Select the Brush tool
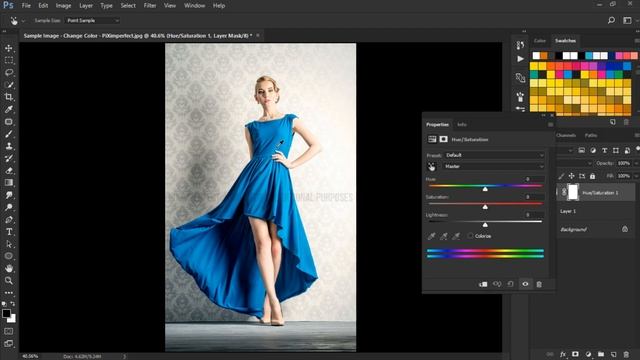 pos(9,134)
